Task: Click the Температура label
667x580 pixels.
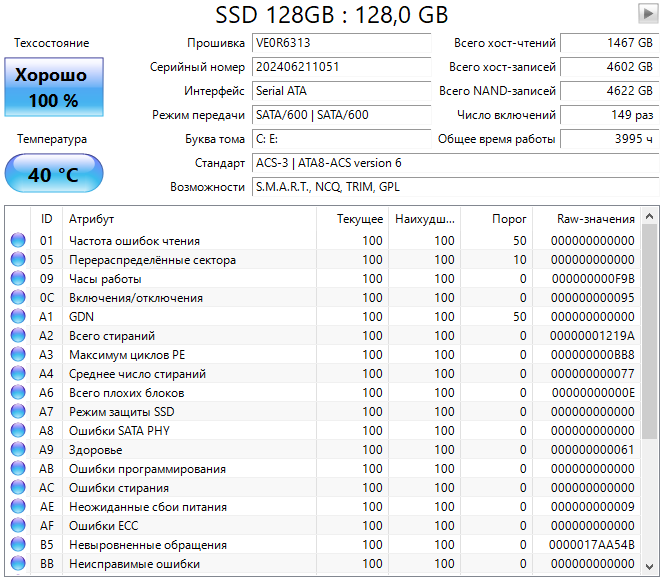Action: (52, 139)
